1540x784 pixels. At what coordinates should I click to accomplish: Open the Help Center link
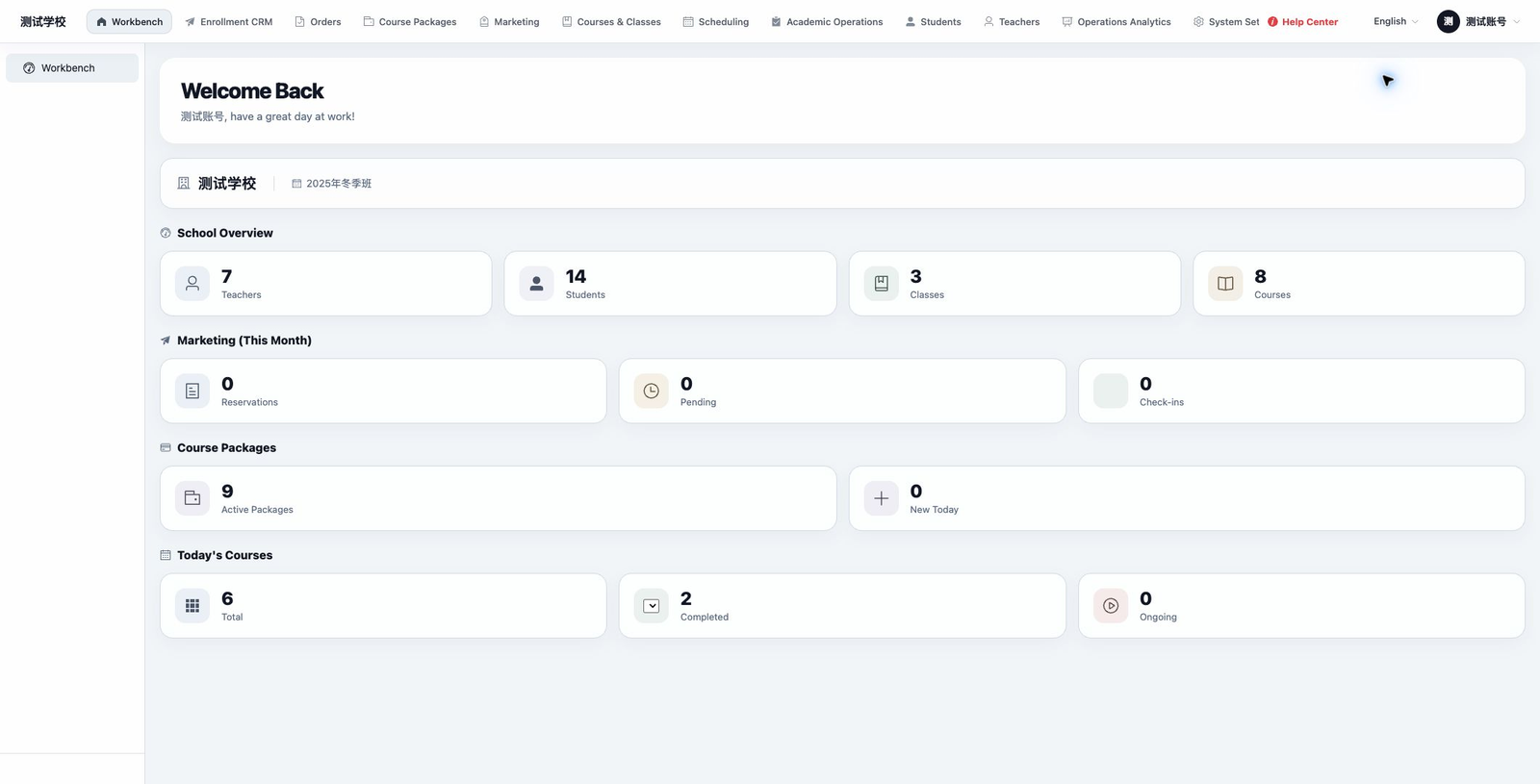coord(1303,21)
